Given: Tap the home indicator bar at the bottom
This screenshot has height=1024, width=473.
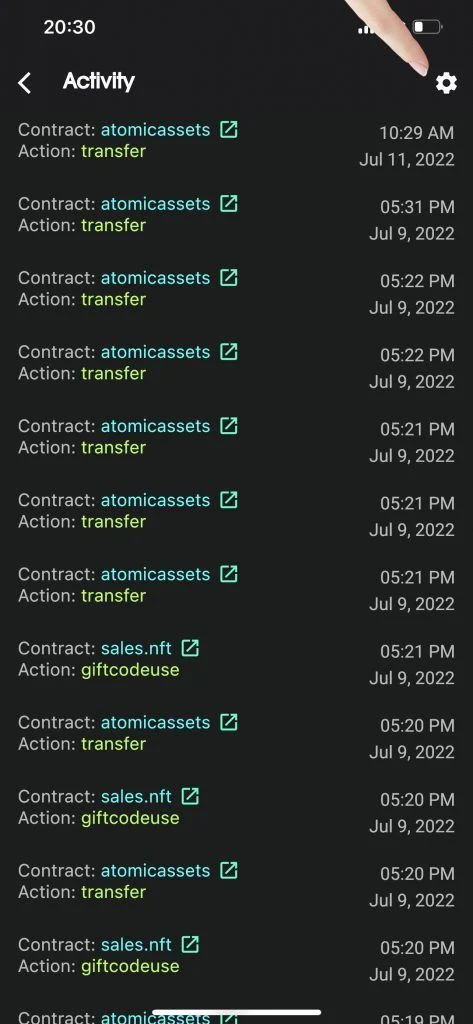Looking at the screenshot, I should point(236,1013).
